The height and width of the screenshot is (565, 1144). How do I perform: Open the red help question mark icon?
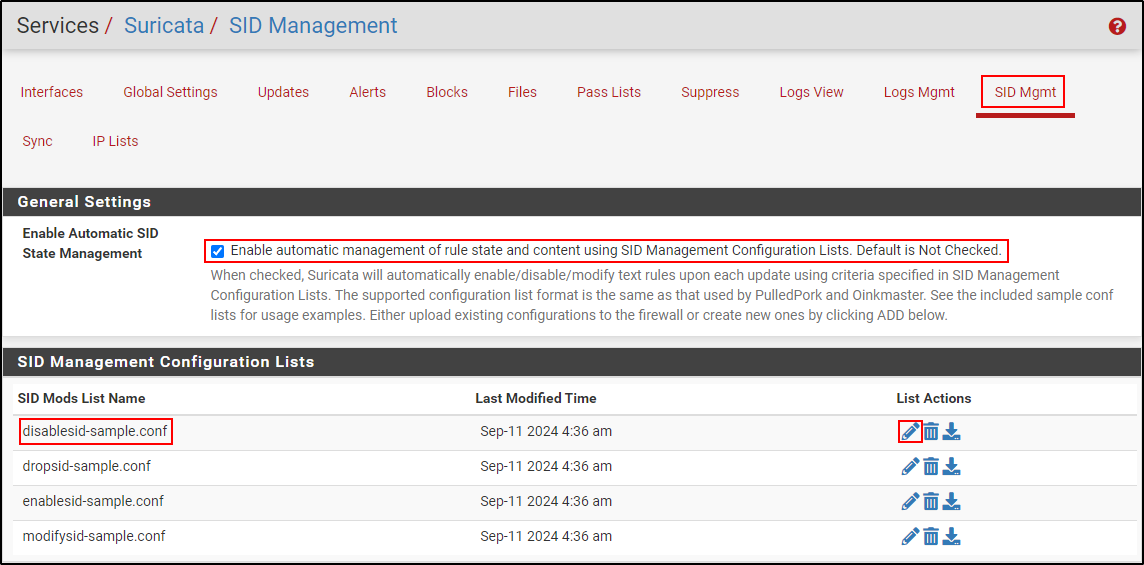[1117, 27]
